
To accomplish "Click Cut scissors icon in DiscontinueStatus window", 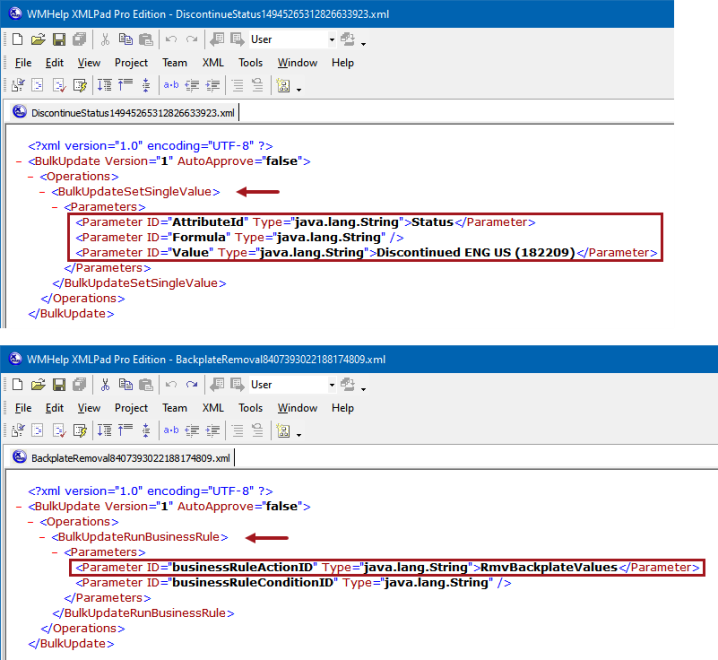I will [105, 39].
